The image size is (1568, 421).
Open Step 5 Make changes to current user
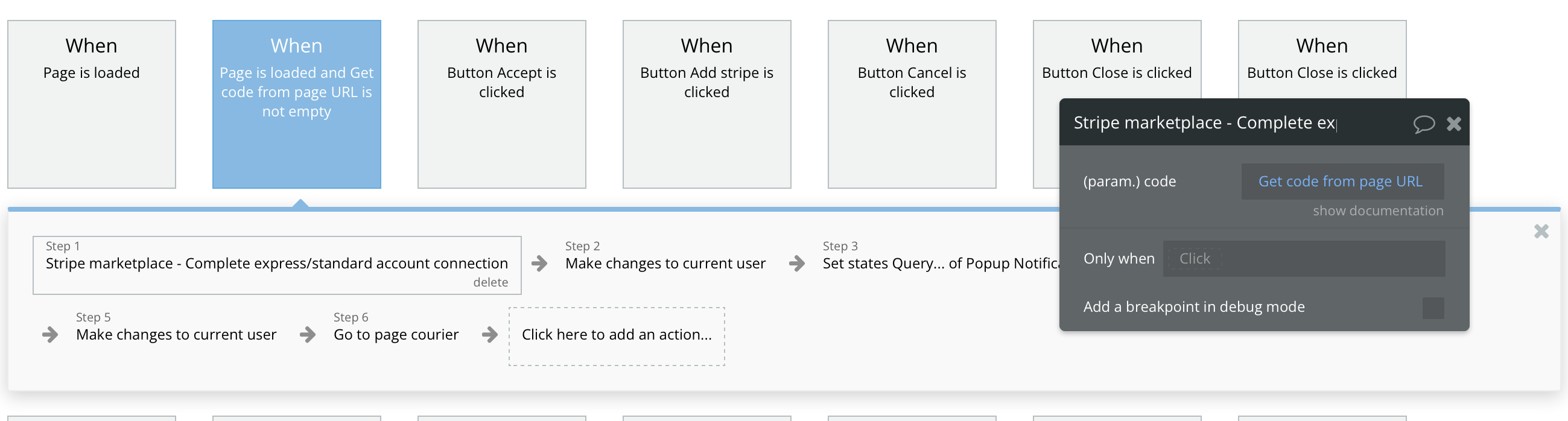click(176, 335)
